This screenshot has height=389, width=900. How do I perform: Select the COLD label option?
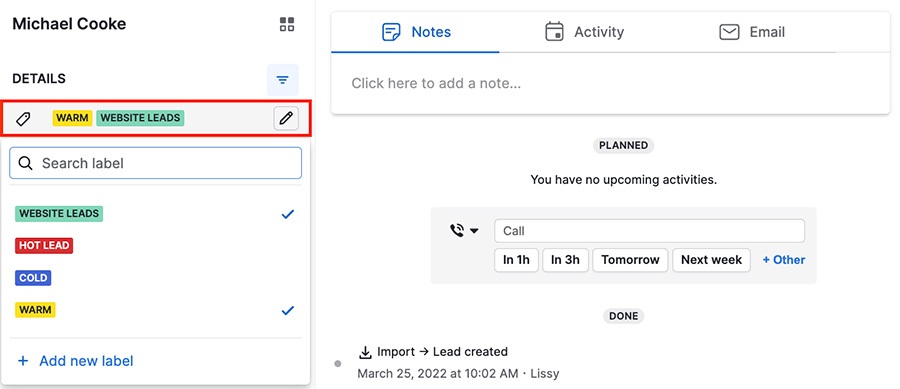coord(33,278)
